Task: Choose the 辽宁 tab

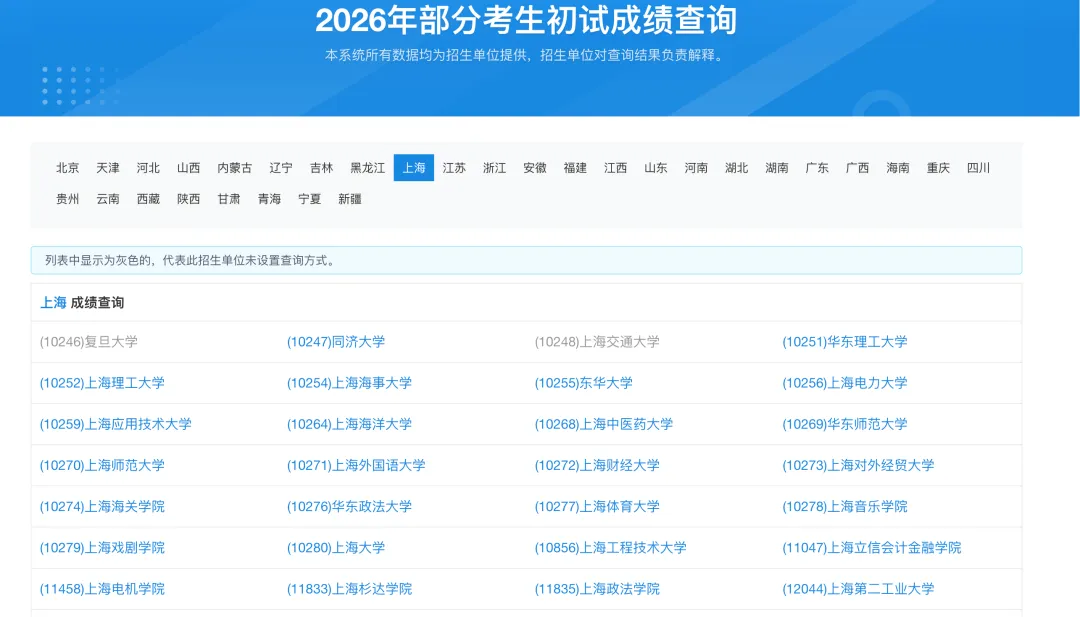Action: coord(281,167)
